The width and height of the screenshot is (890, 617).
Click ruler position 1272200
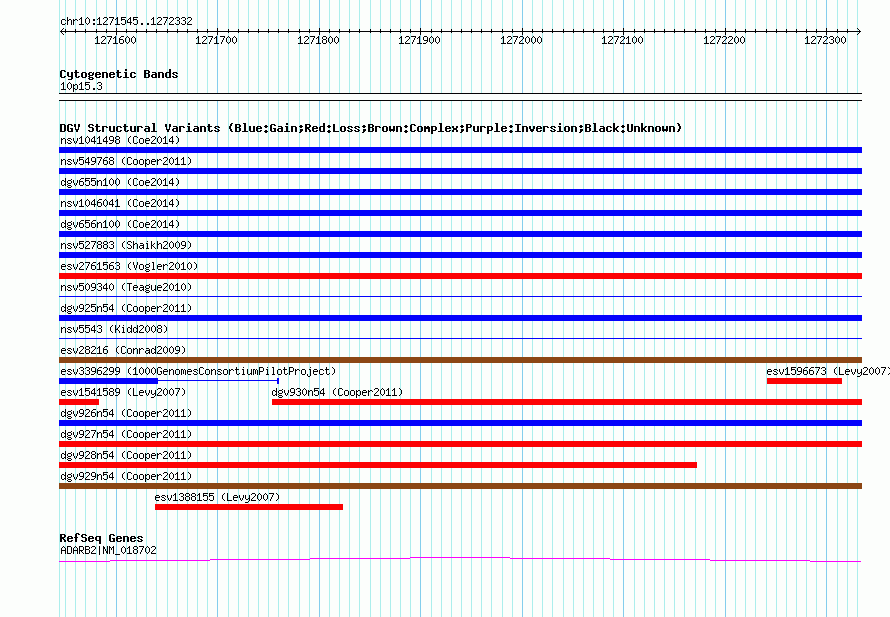pos(724,40)
